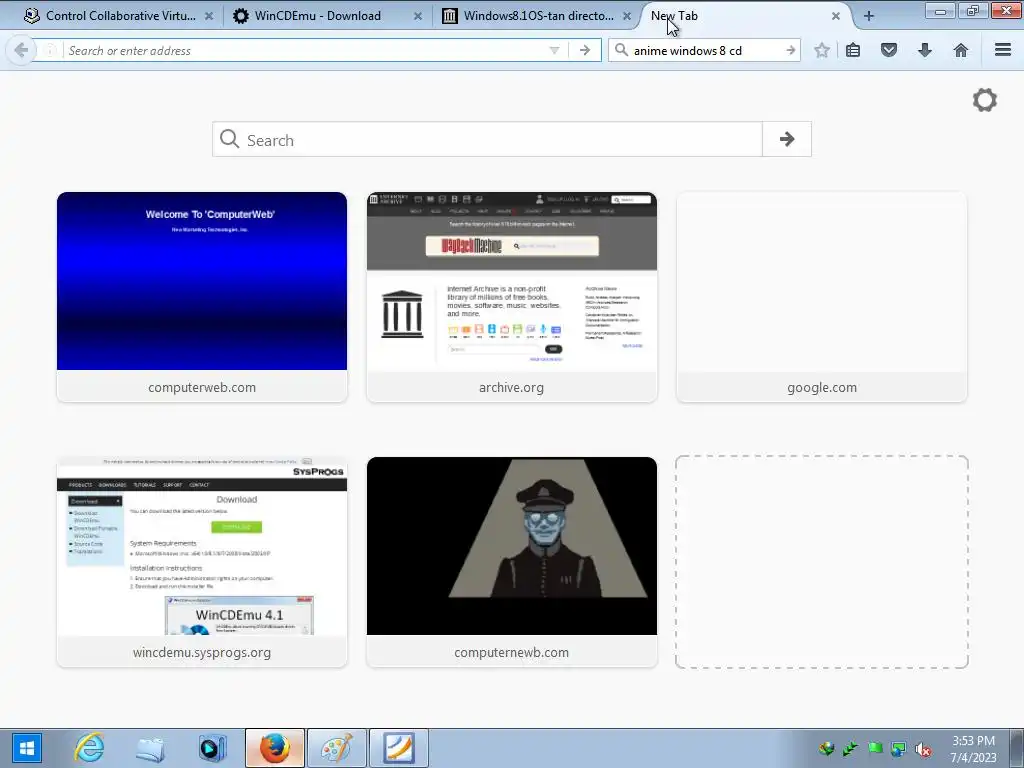Click the back navigation arrow

click(x=21, y=50)
